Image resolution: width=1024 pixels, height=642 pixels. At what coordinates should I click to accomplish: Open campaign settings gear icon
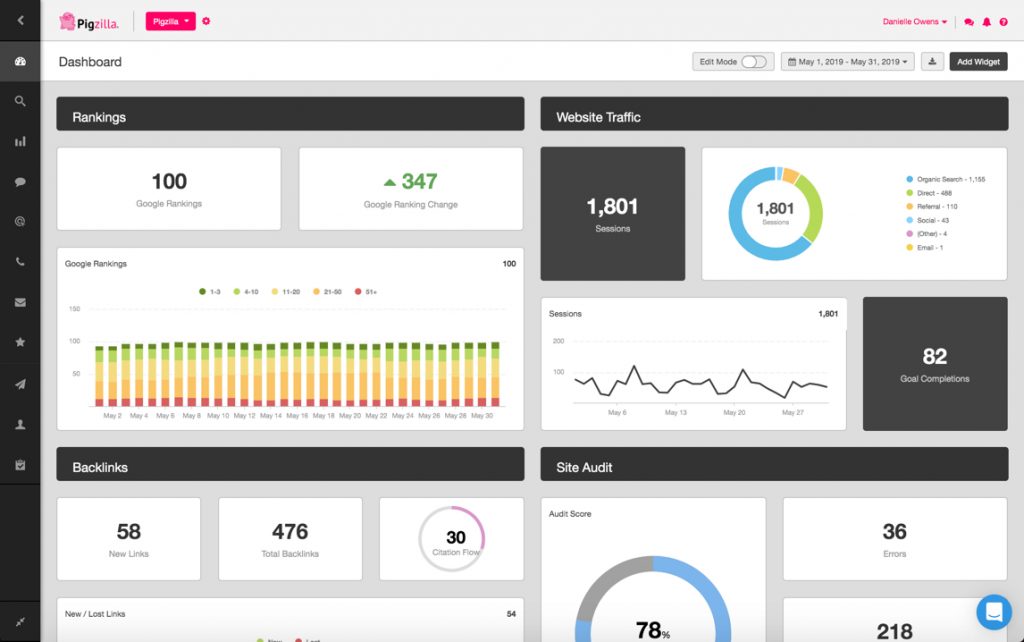click(206, 21)
